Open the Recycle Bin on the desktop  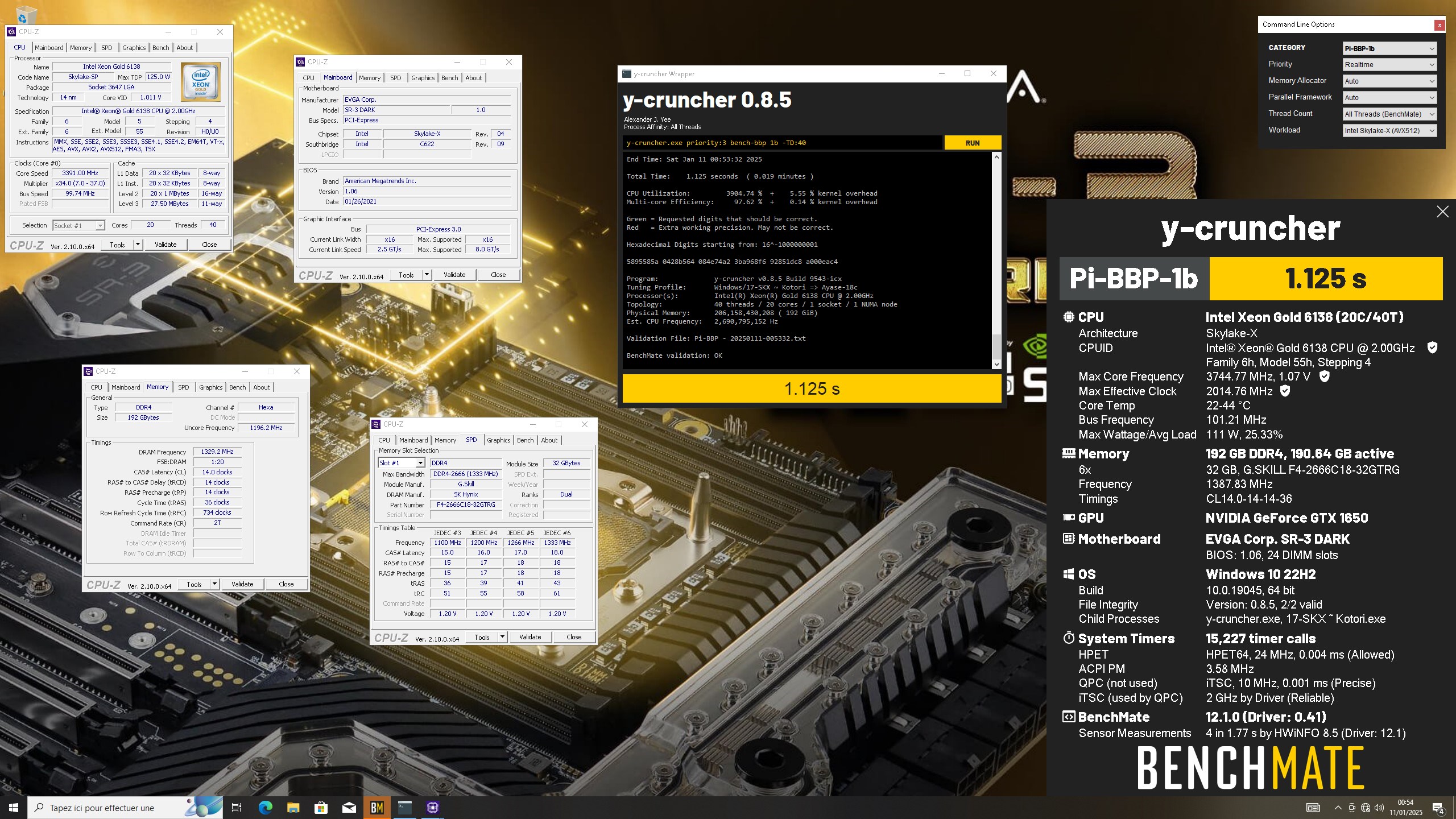coord(26,15)
